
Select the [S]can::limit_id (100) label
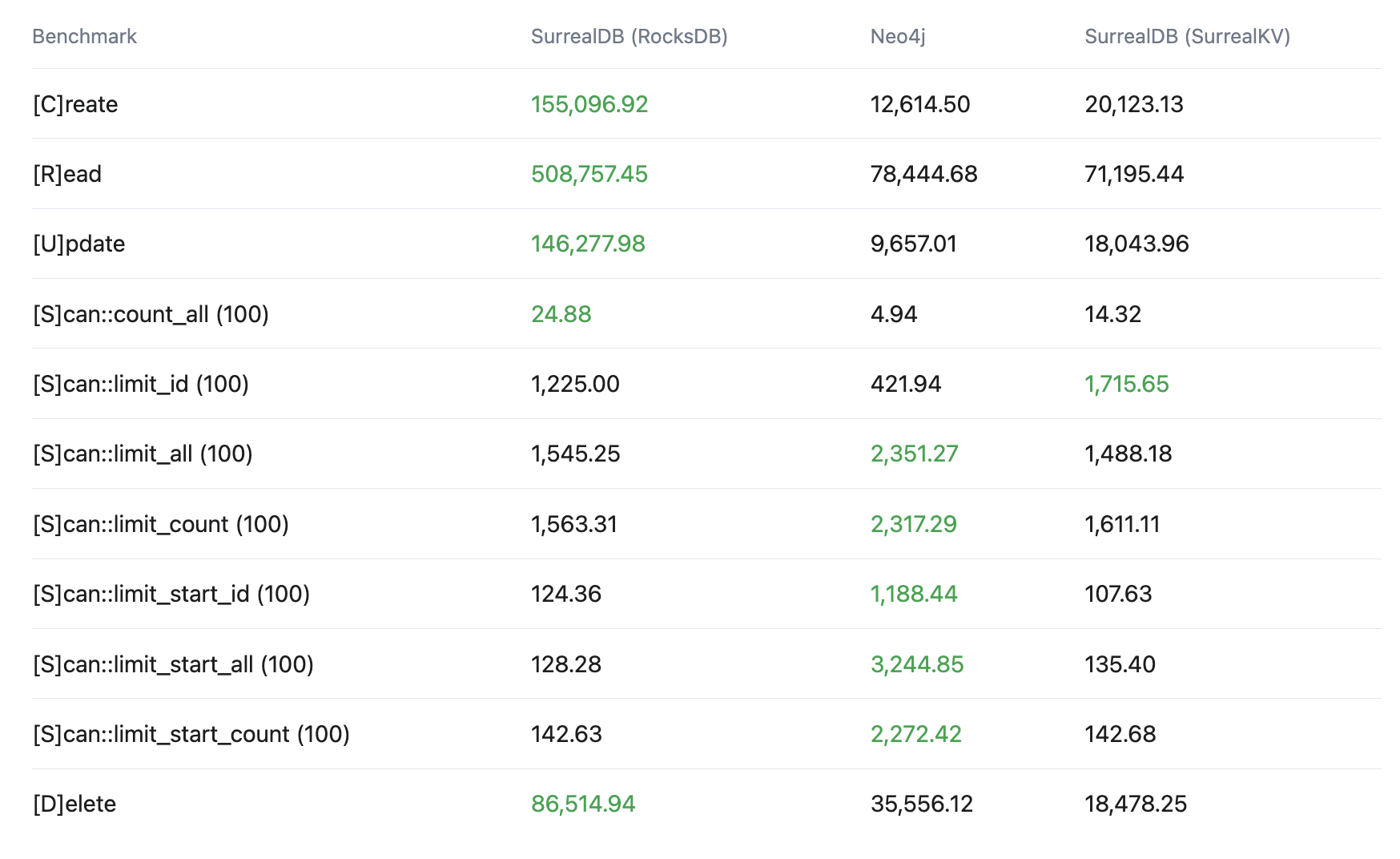click(141, 384)
